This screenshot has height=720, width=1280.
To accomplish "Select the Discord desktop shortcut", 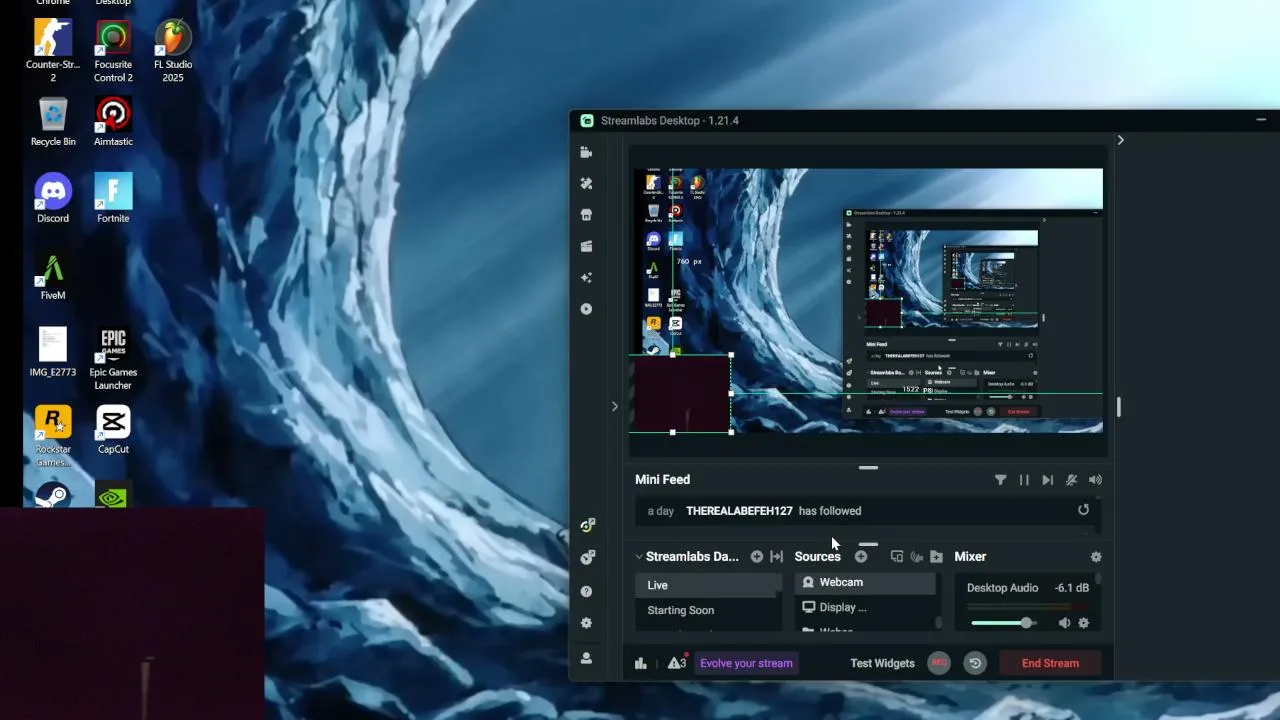I will [53, 199].
